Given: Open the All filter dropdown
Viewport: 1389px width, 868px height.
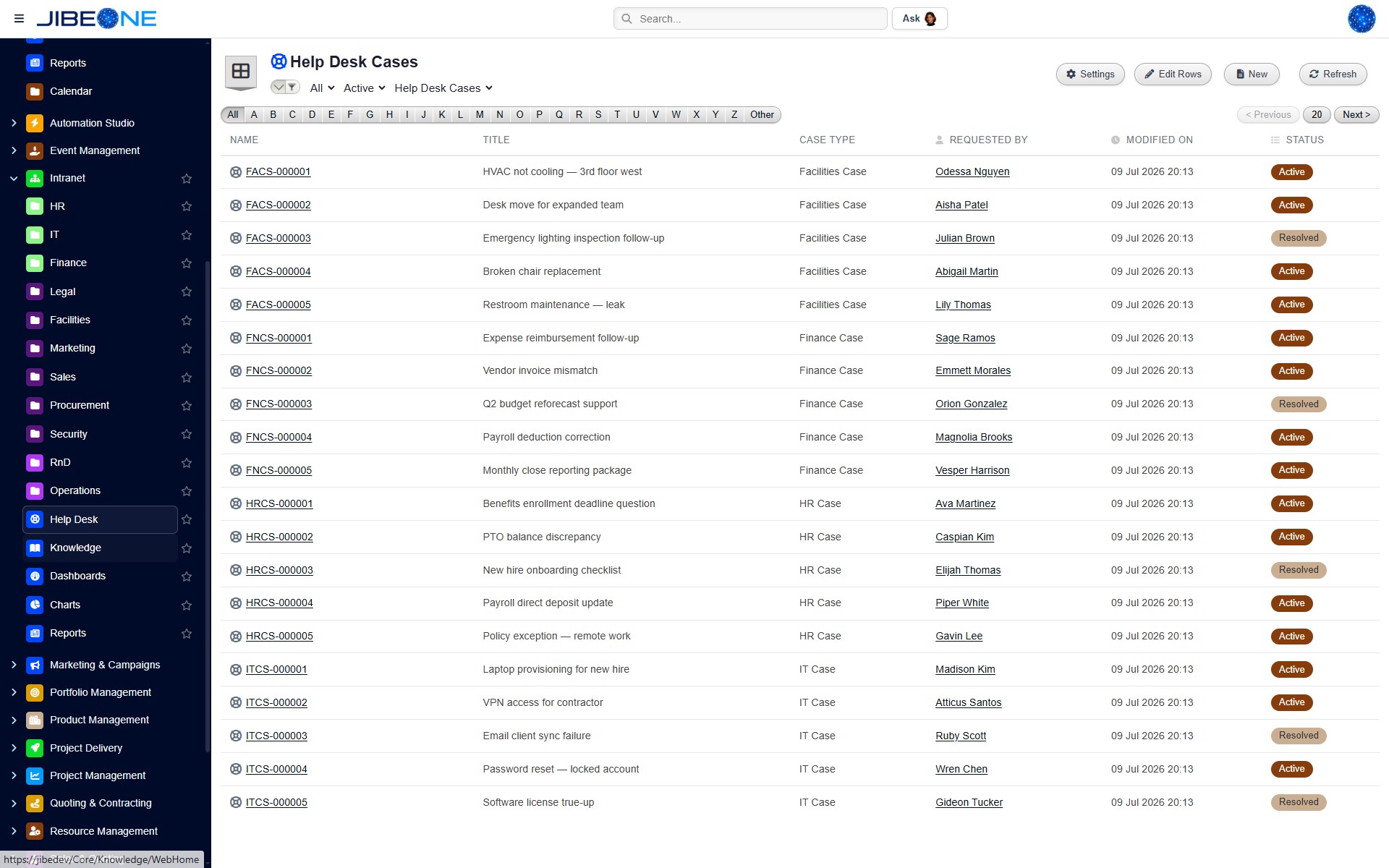Looking at the screenshot, I should 322,88.
